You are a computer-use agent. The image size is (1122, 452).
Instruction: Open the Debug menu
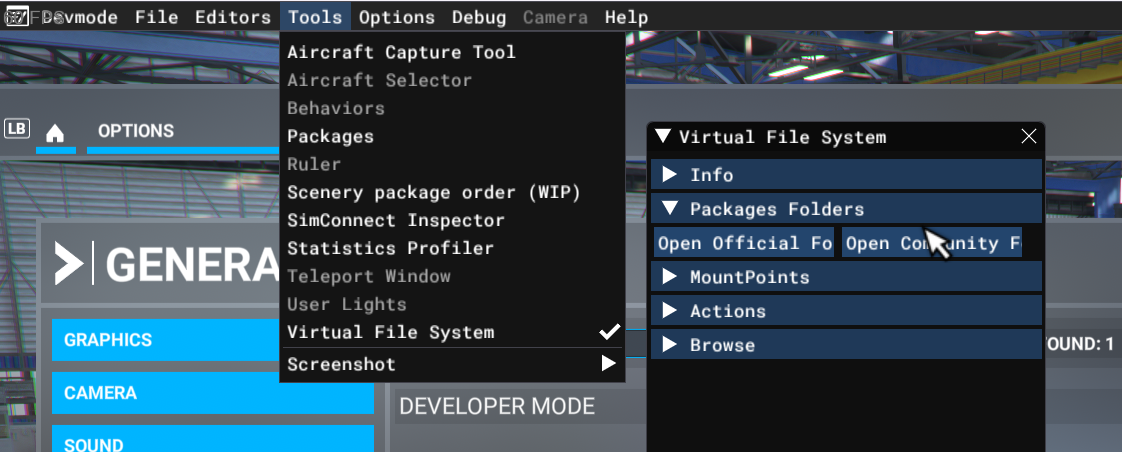[479, 17]
